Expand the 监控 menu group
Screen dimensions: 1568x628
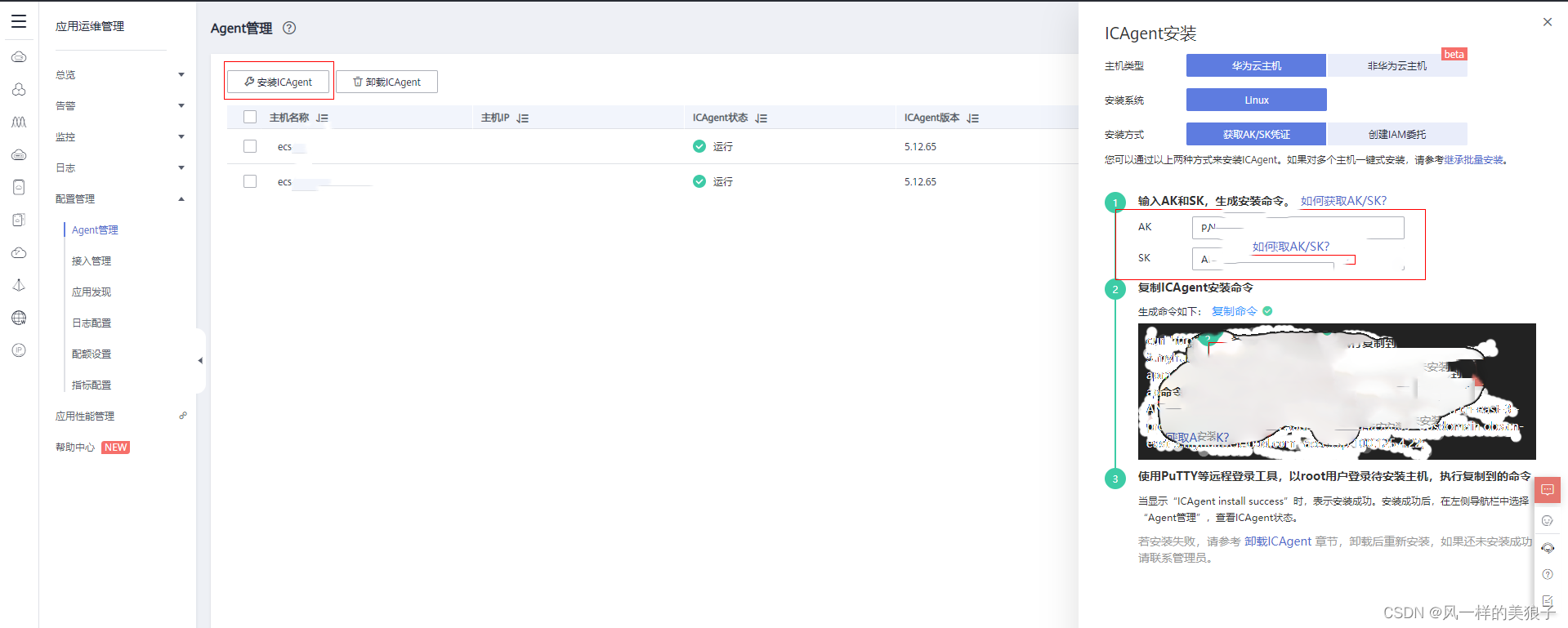click(x=119, y=136)
